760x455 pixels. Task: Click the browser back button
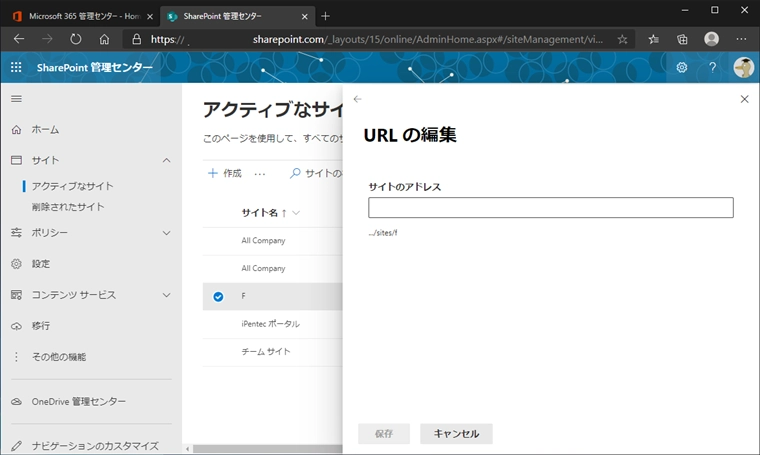click(19, 39)
